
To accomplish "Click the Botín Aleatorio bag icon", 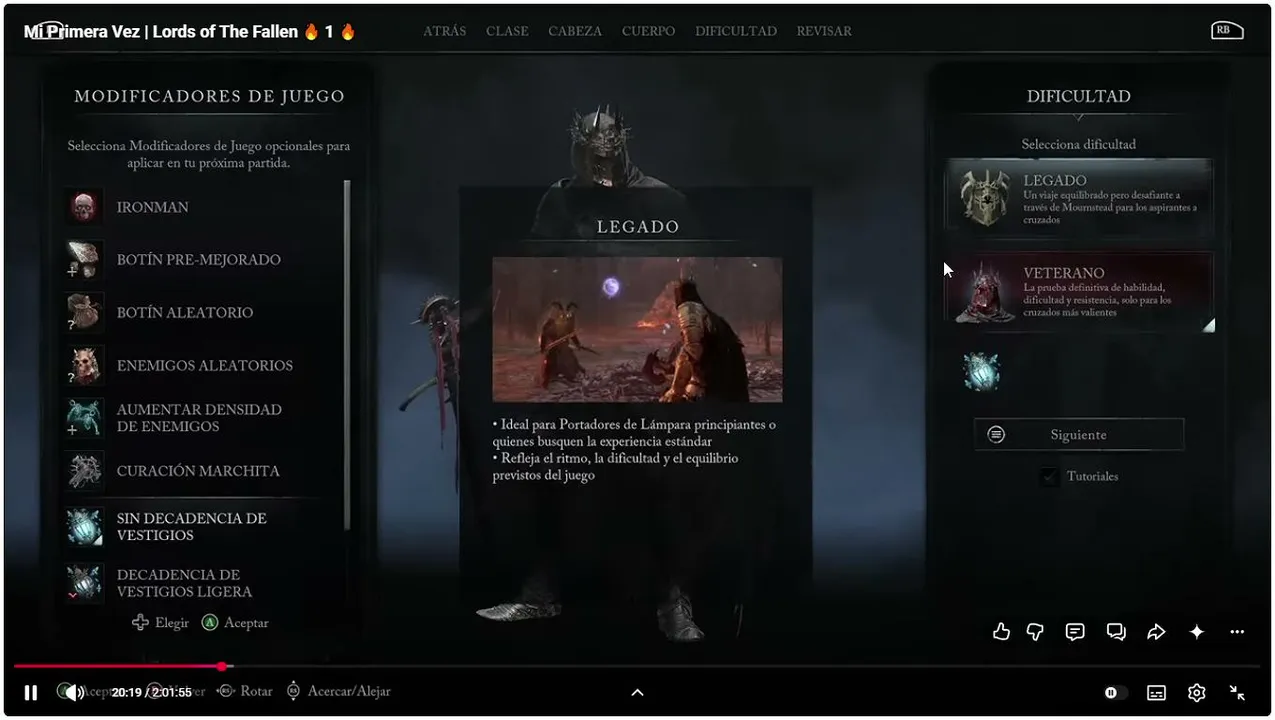I will [x=85, y=312].
